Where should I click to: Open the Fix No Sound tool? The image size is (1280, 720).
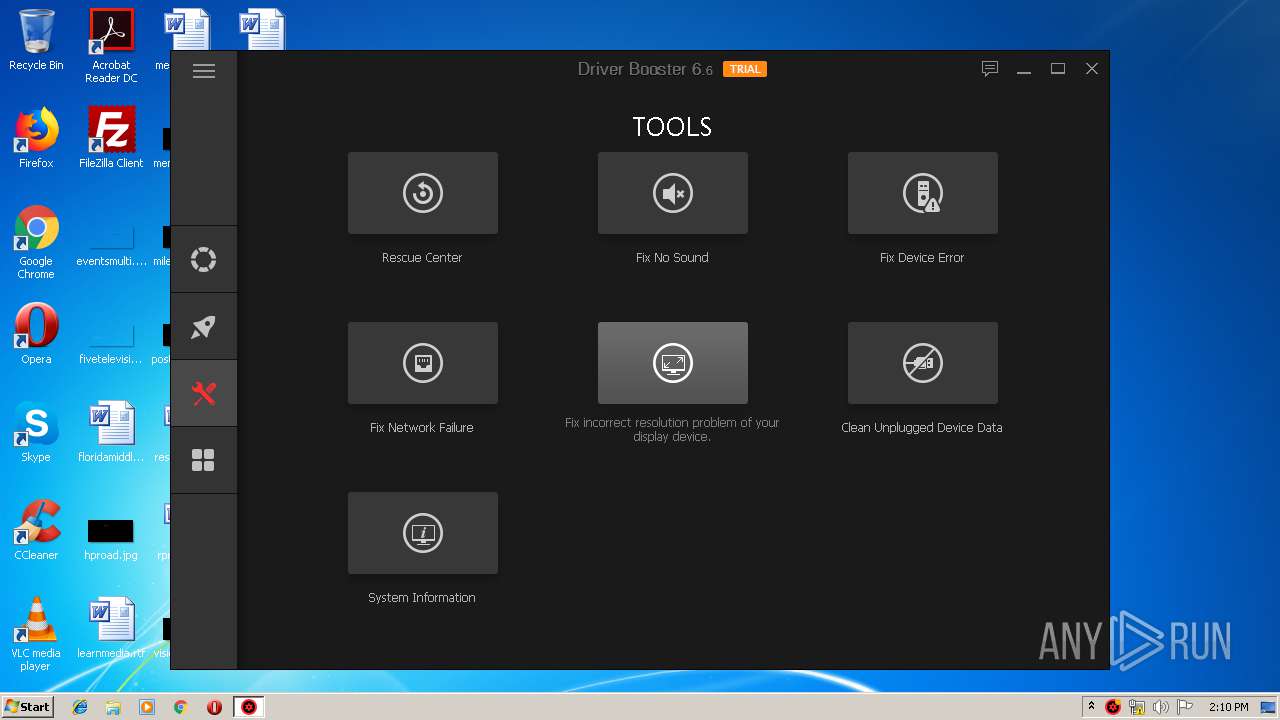pos(673,193)
